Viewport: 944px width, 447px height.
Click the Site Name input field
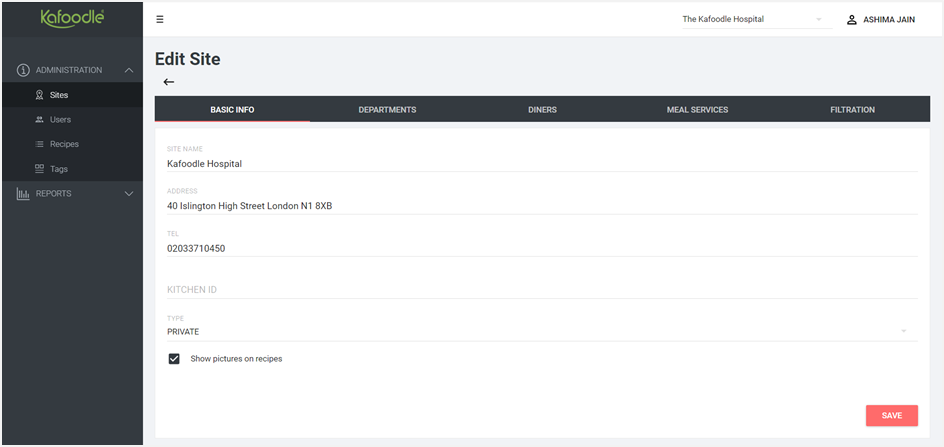[x=542, y=164]
